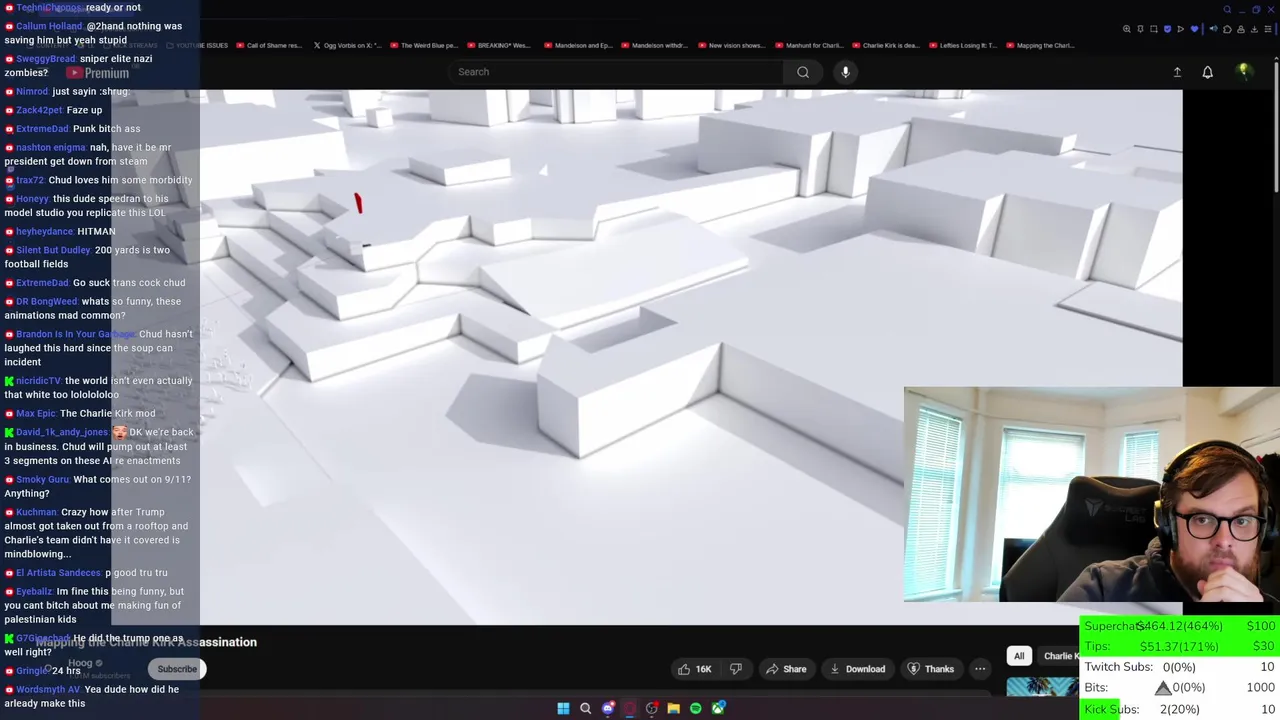Open Spotify from the taskbar
Image resolution: width=1280 pixels, height=720 pixels.
coord(696,708)
